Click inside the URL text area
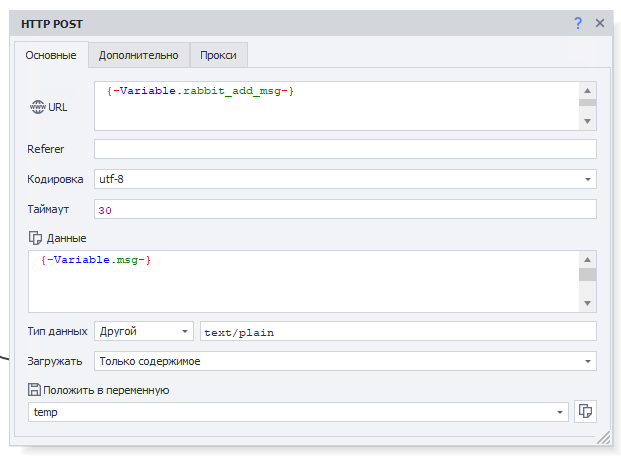This screenshot has width=621, height=463. (337, 106)
